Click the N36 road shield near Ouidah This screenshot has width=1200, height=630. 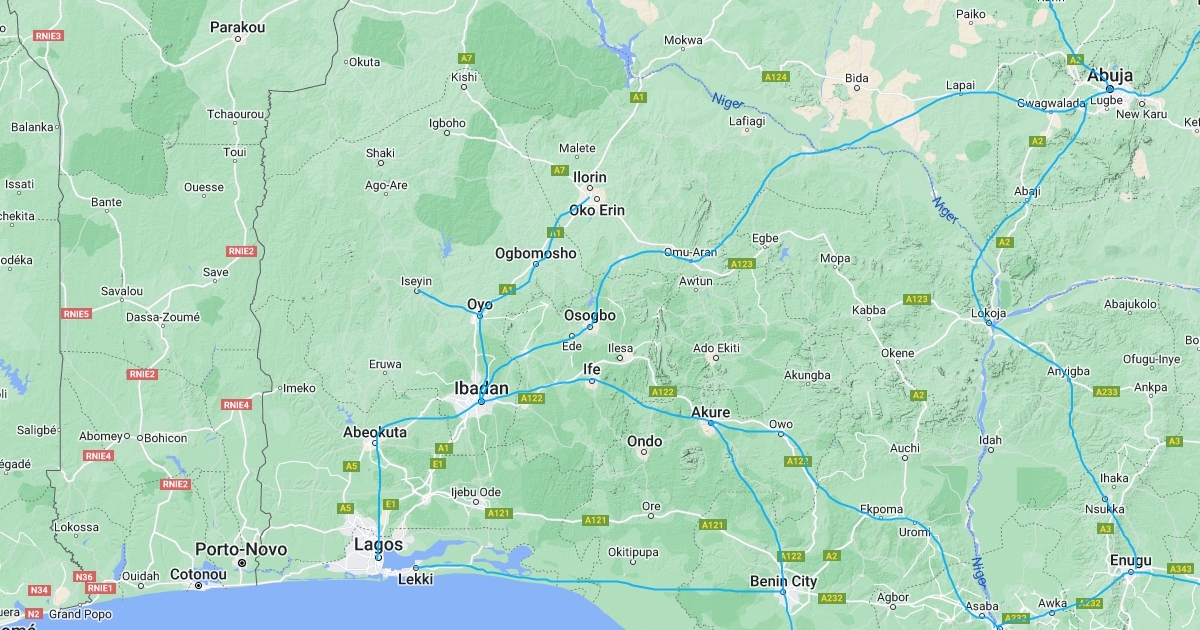click(85, 577)
